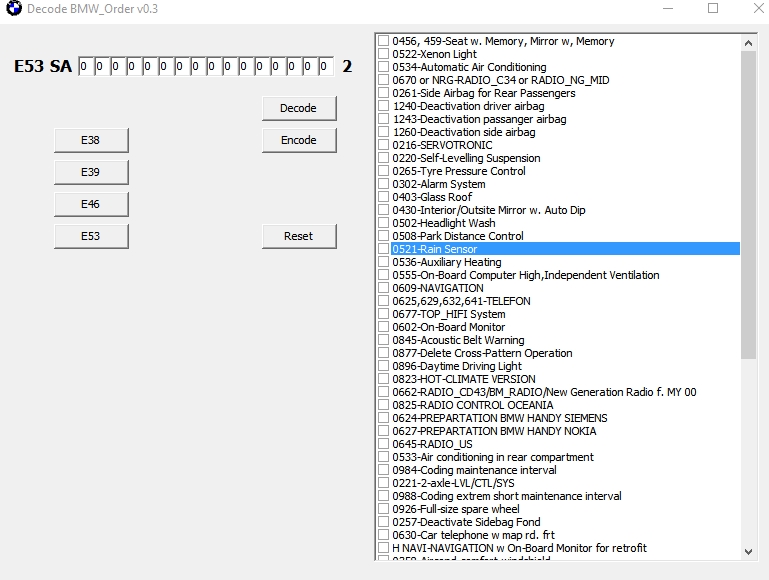Enable 0624-PREPARTATION BMW HANDY SIEMENS
Image resolution: width=769 pixels, height=580 pixels.
[x=384, y=418]
